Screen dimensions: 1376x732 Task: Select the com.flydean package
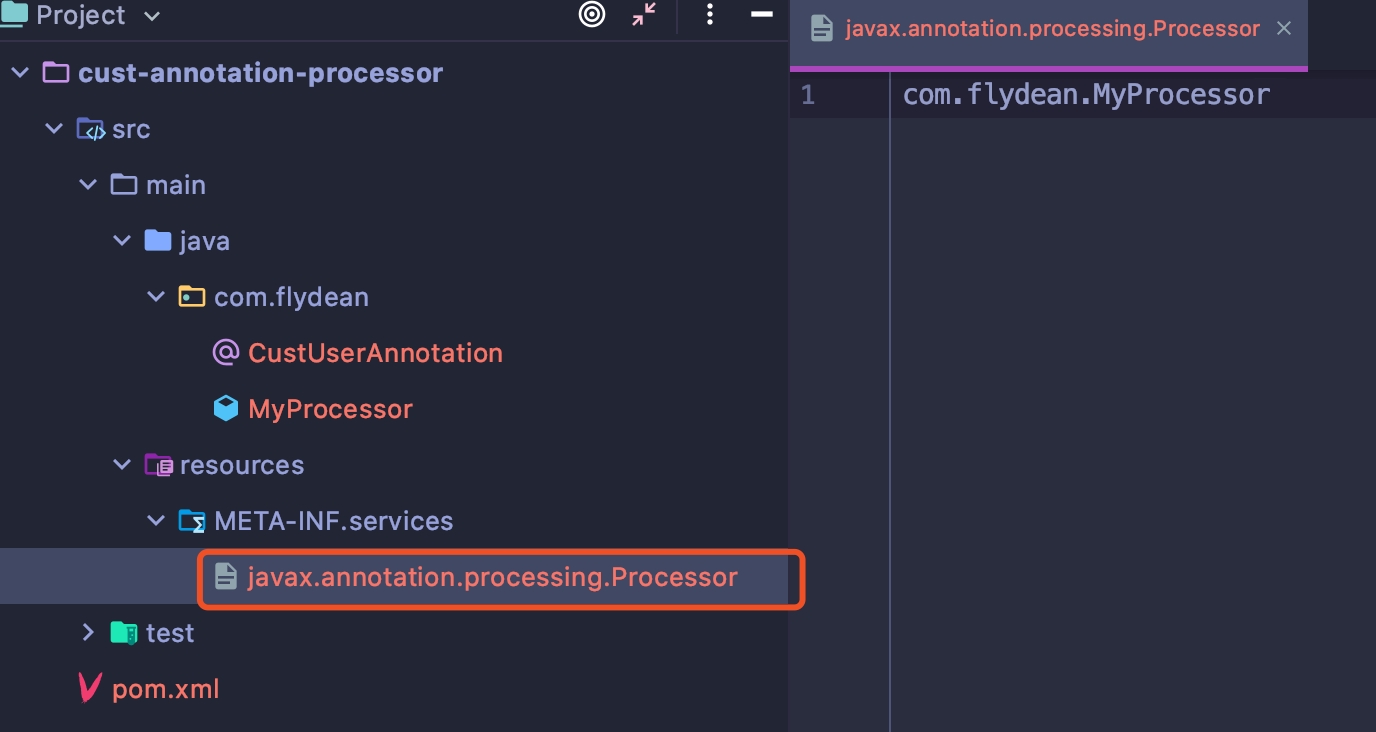291,297
